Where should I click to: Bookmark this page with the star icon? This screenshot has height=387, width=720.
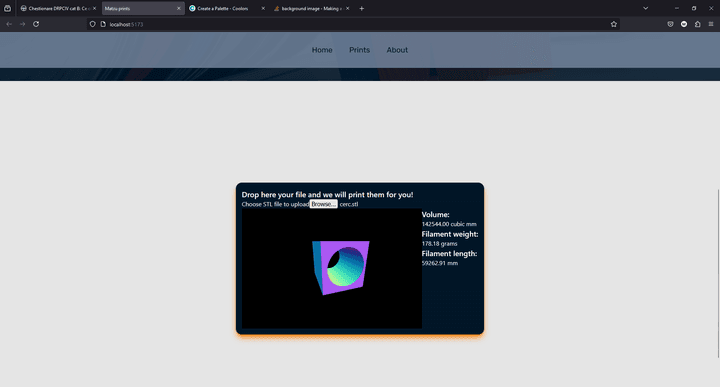pos(613,24)
